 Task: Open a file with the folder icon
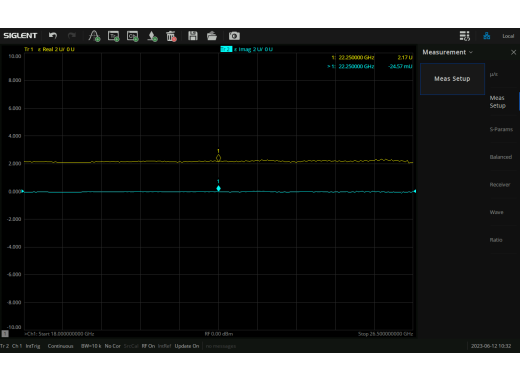pos(212,36)
